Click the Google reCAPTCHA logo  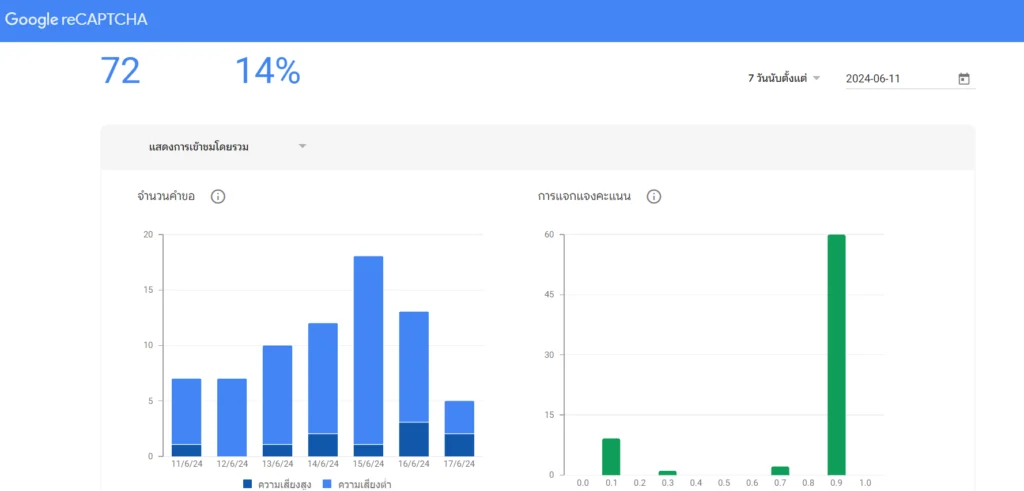pos(76,20)
